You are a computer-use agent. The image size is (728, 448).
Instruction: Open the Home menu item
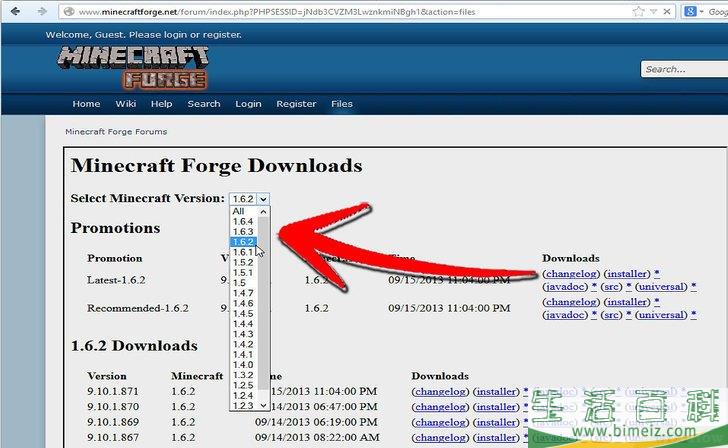point(86,104)
